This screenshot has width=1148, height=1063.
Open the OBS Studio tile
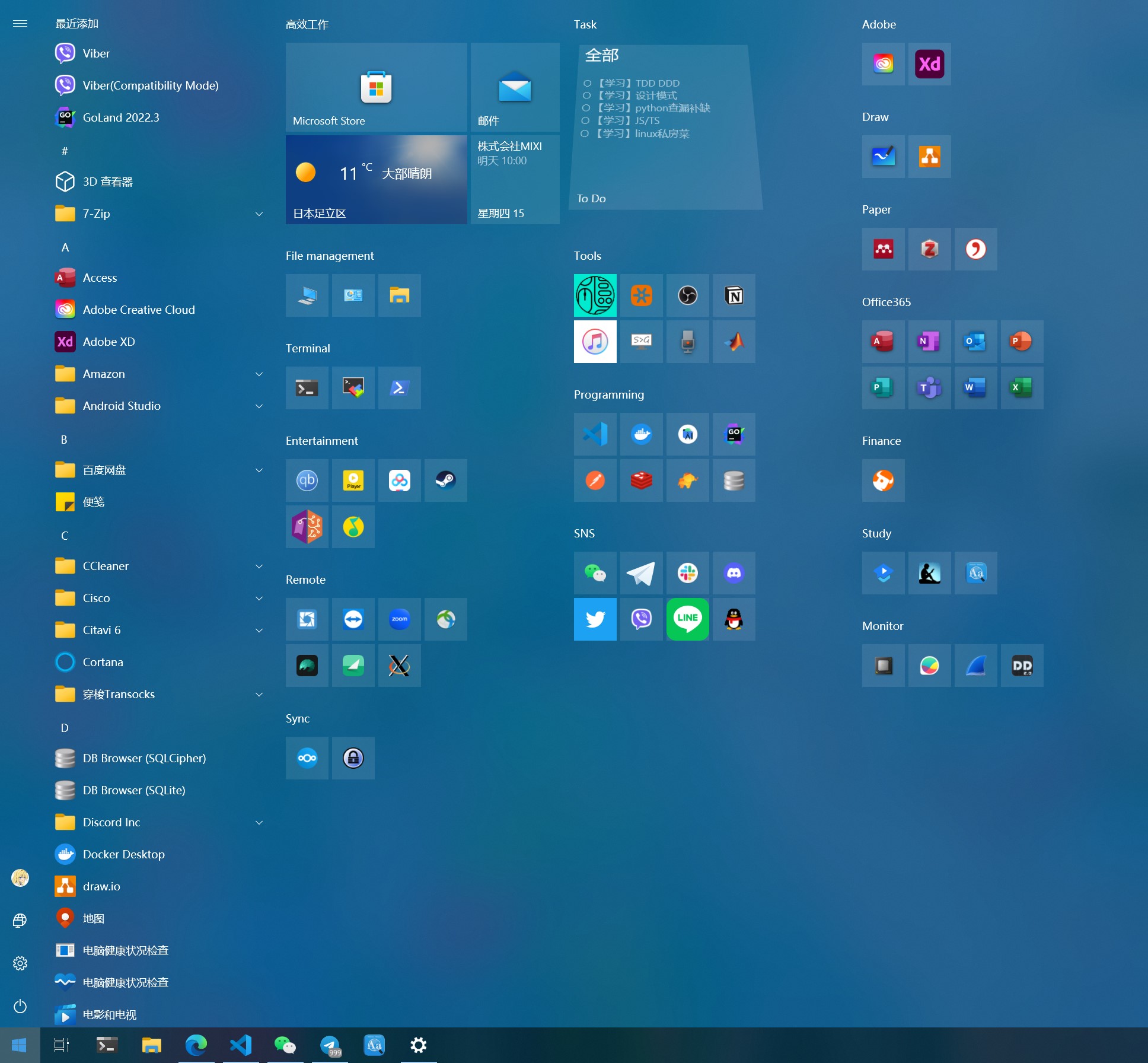[687, 295]
